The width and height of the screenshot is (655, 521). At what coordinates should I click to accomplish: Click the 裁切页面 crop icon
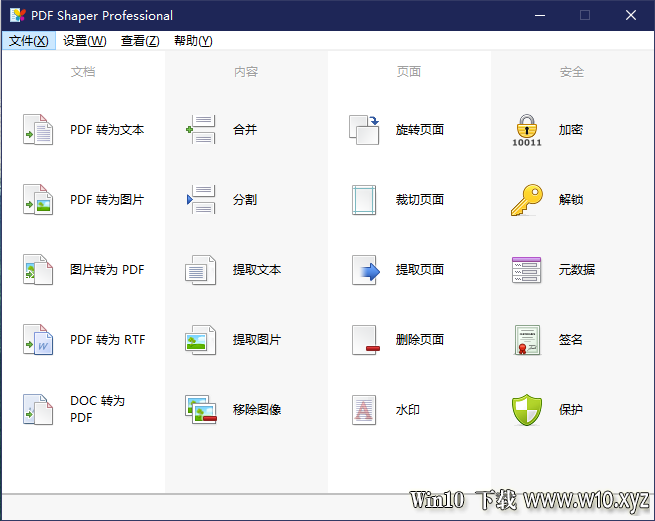pyautogui.click(x=364, y=200)
